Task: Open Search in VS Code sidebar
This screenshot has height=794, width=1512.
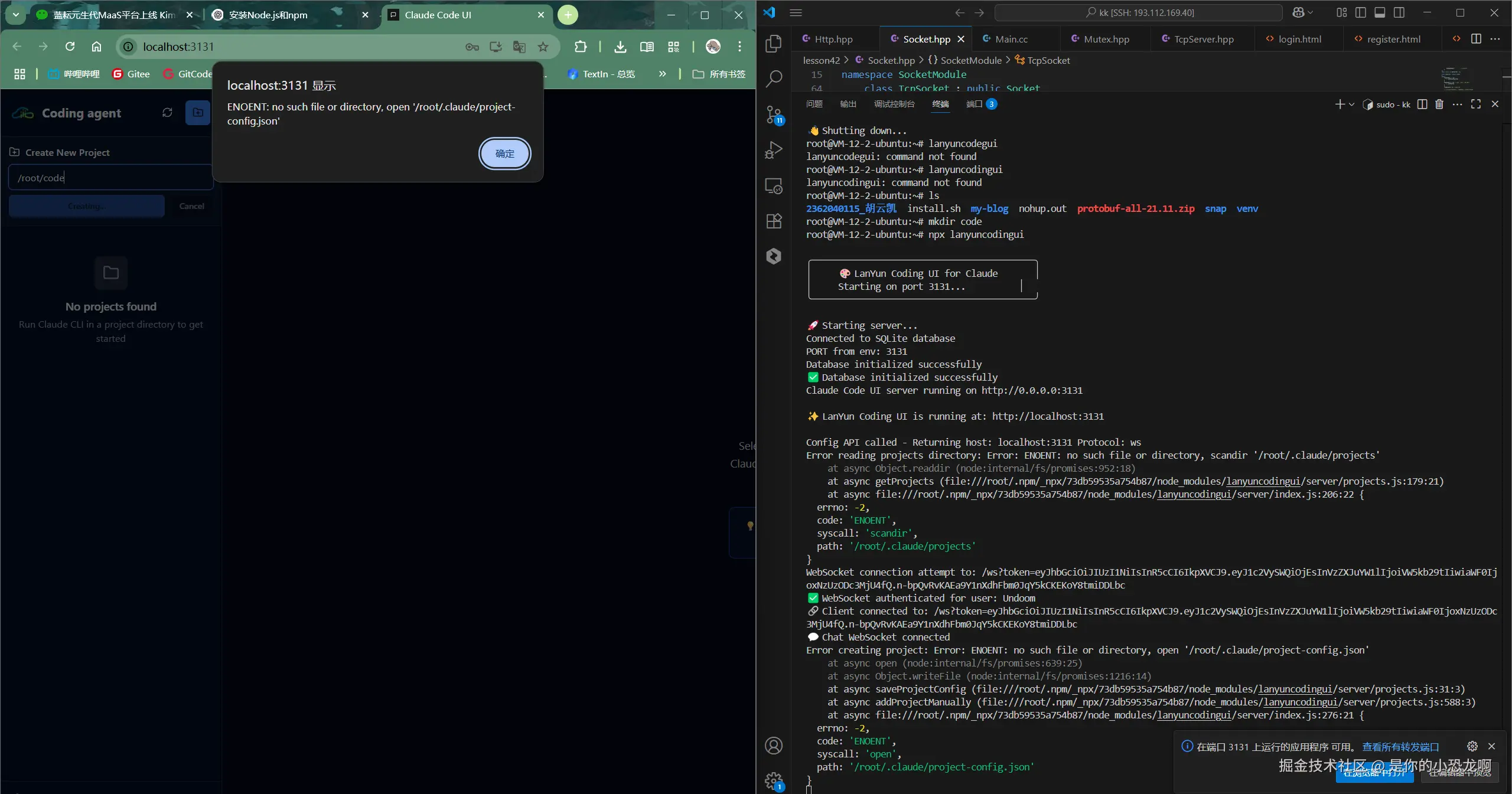Action: click(x=773, y=79)
